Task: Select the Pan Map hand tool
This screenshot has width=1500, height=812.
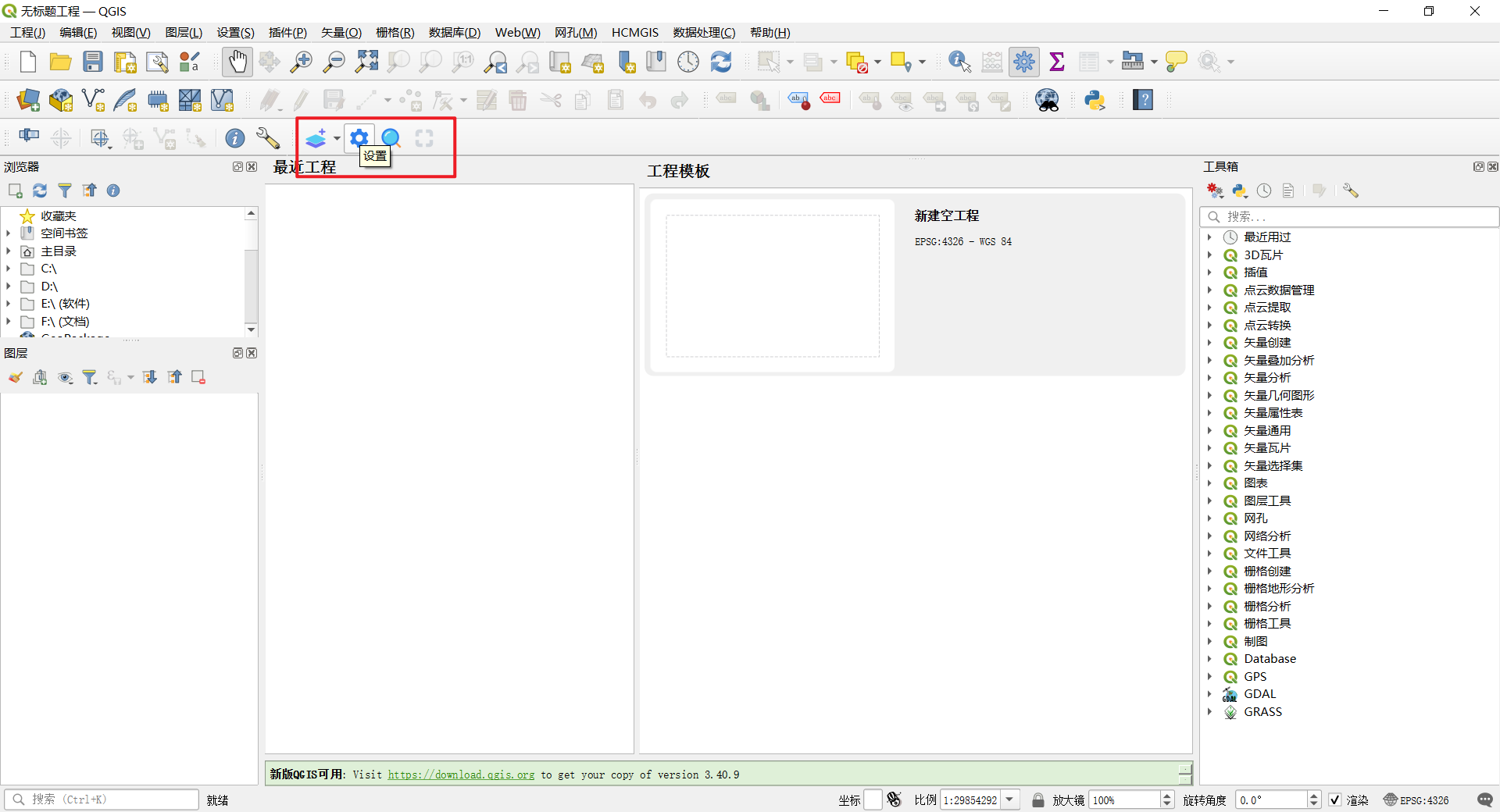Action: 237,62
